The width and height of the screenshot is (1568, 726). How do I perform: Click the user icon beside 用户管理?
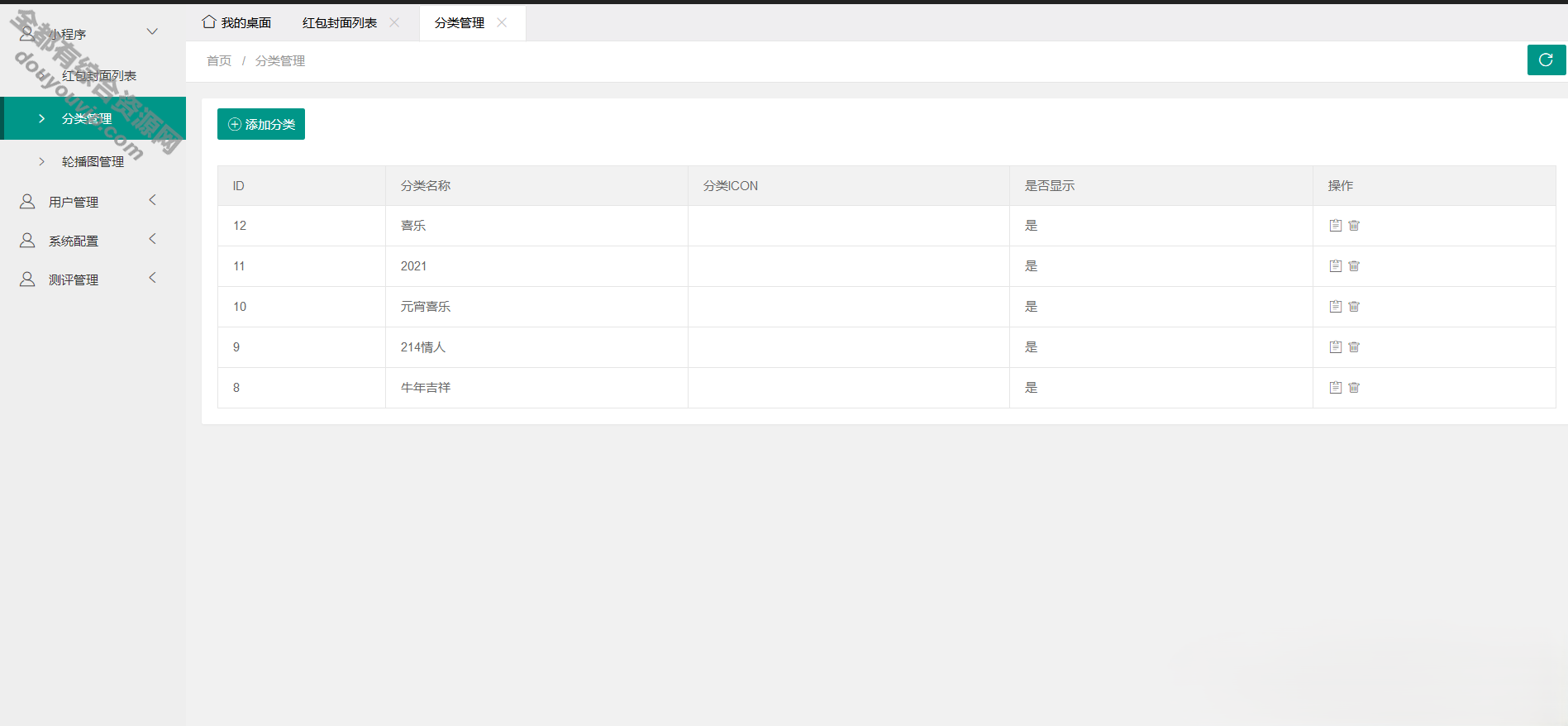pos(27,201)
